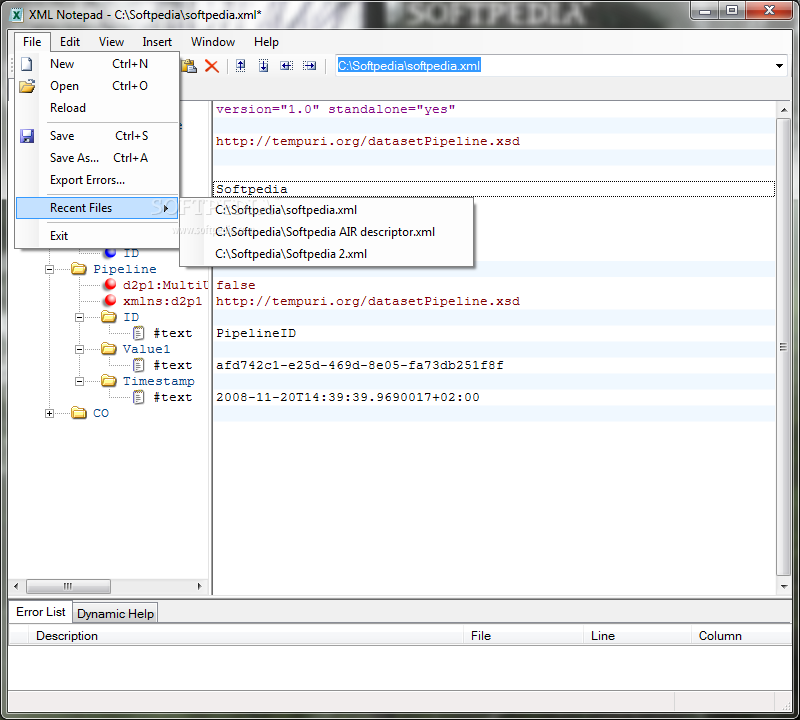Click the Value1 folder icon

[109, 349]
